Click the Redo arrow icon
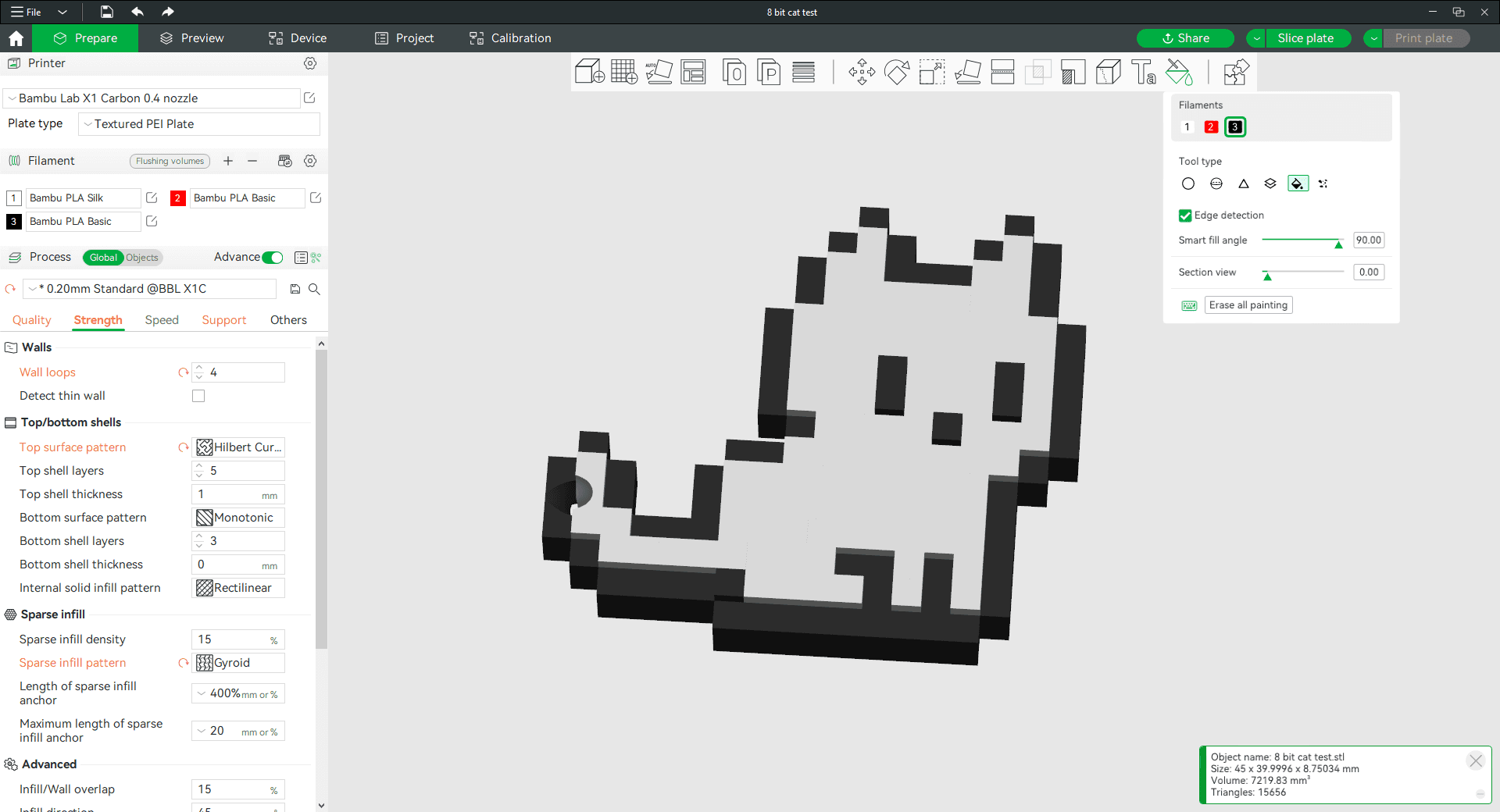 [x=168, y=12]
